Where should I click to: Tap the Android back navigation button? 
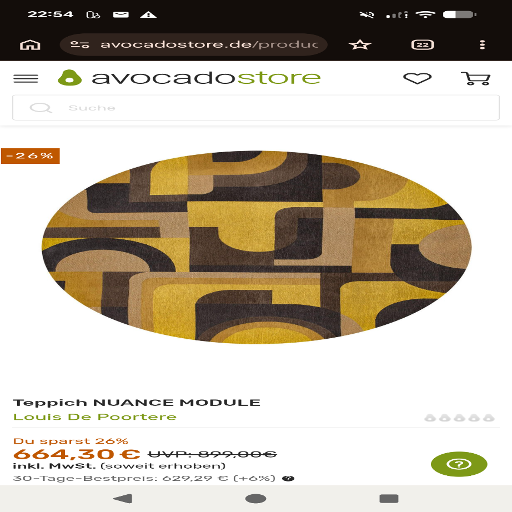[x=123, y=499]
